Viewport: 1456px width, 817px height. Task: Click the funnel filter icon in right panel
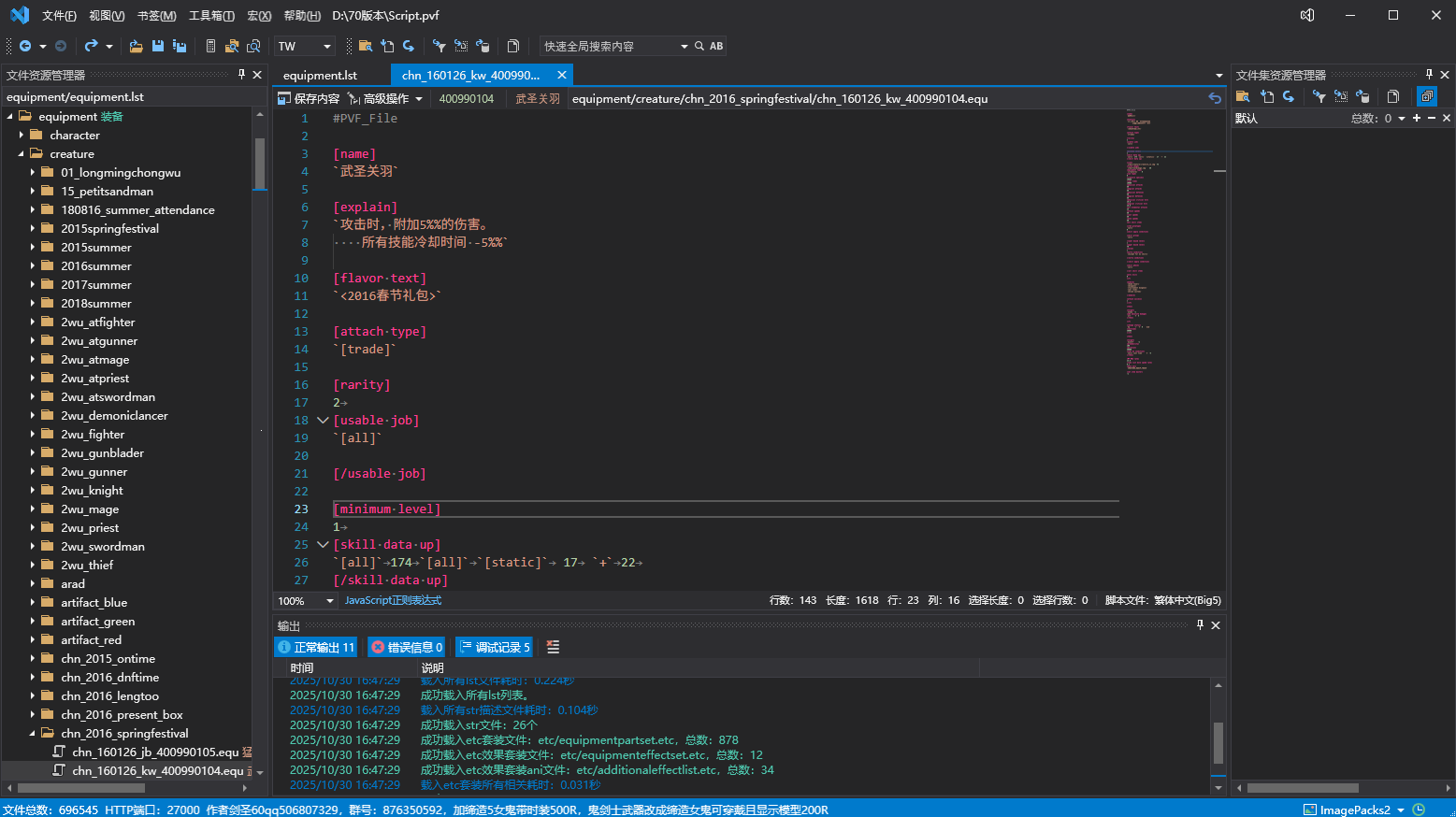coord(1319,96)
